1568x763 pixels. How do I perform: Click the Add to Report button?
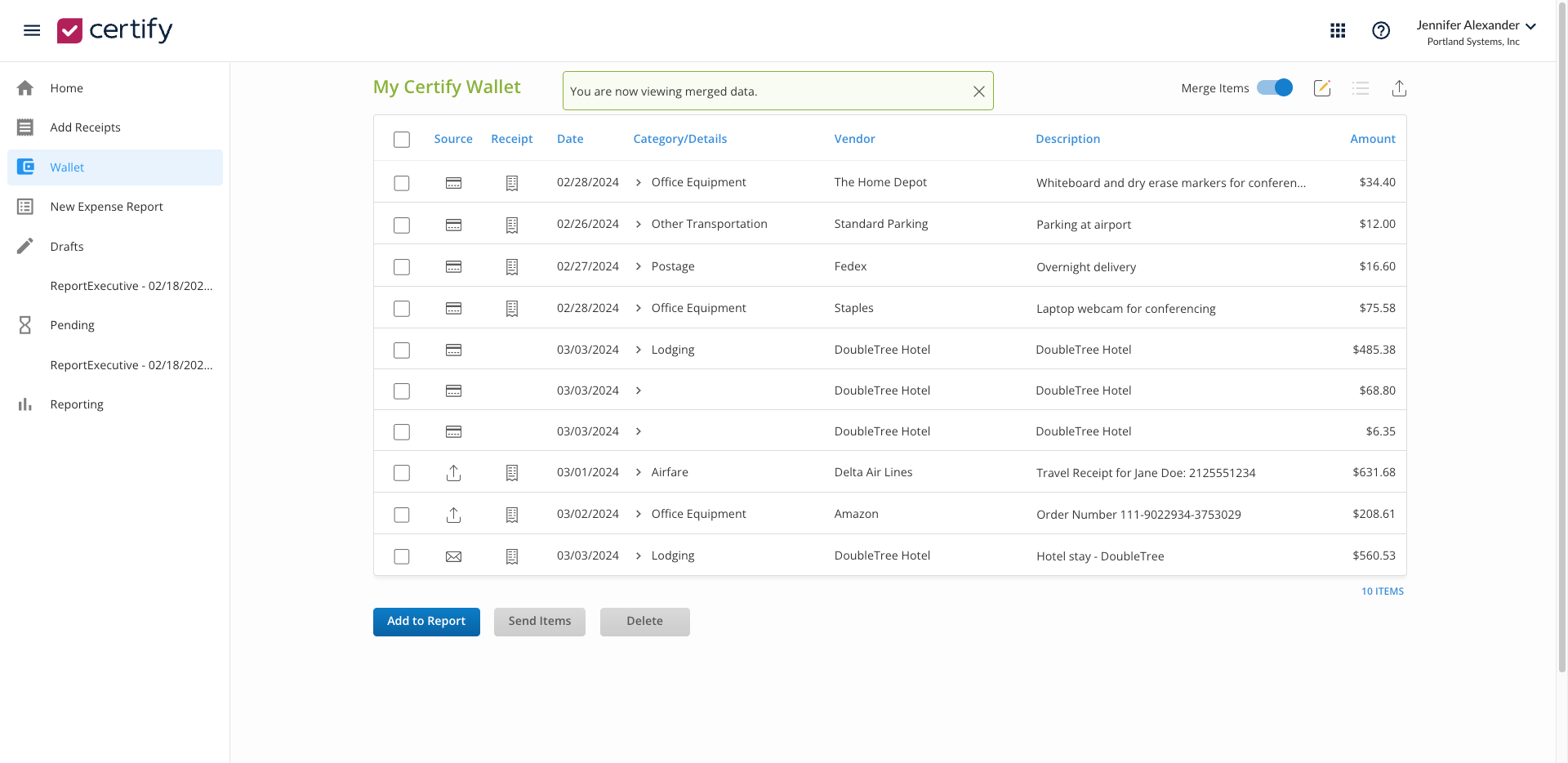click(x=425, y=621)
